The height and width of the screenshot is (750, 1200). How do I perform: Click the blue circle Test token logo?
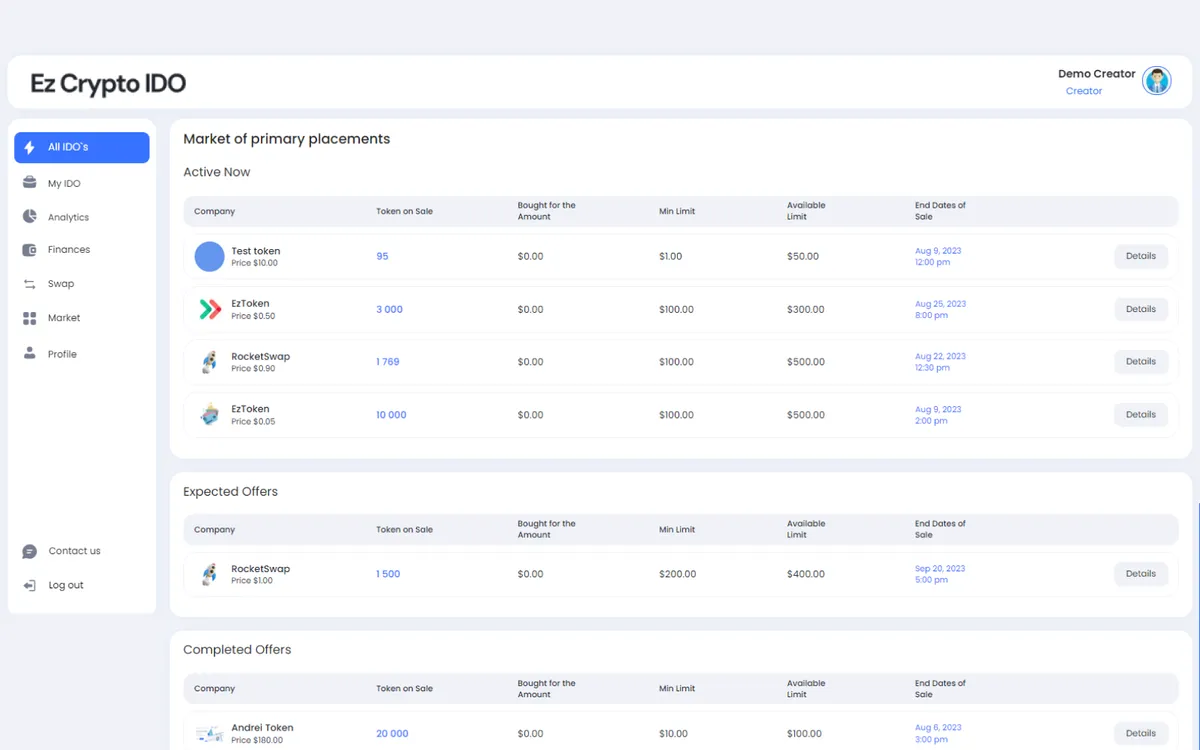tap(209, 256)
